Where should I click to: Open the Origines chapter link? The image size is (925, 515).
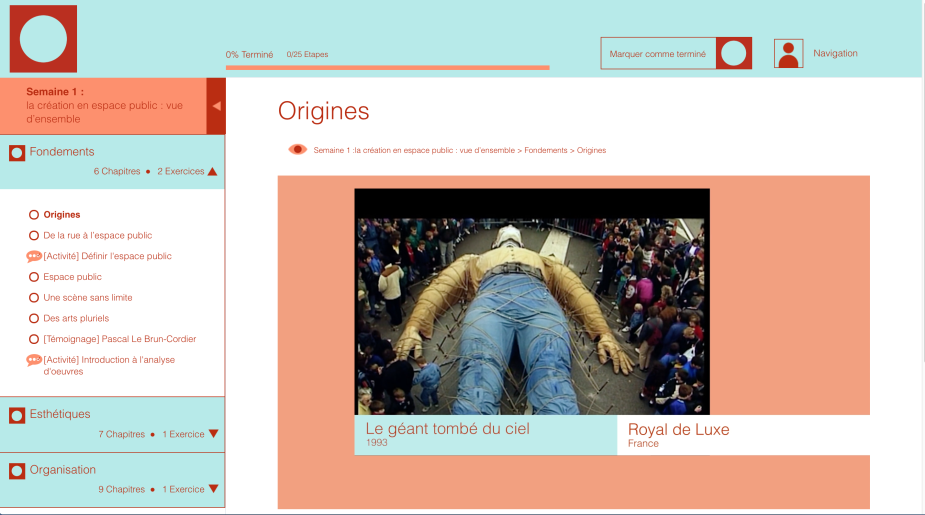(x=62, y=215)
